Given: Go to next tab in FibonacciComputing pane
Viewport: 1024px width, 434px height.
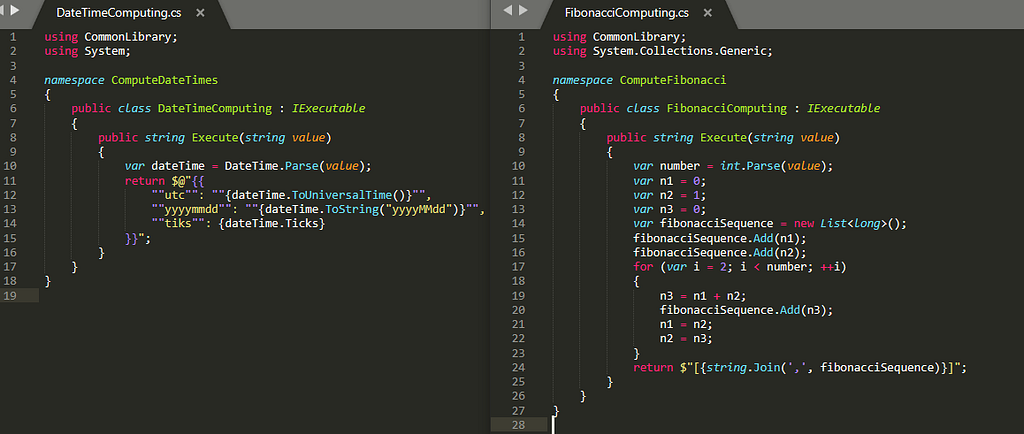Looking at the screenshot, I should point(523,10).
